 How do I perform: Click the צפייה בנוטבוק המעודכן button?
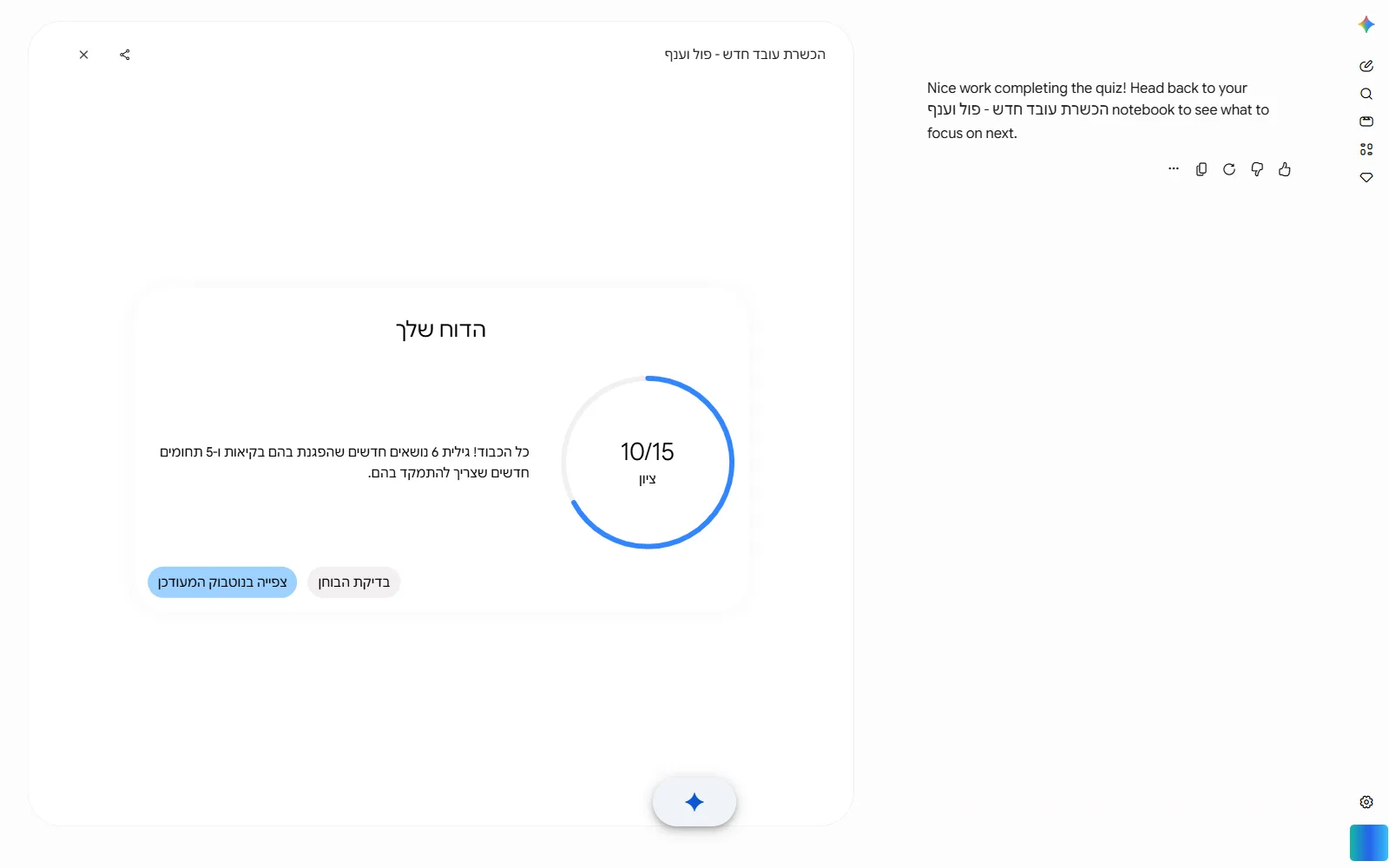222,582
